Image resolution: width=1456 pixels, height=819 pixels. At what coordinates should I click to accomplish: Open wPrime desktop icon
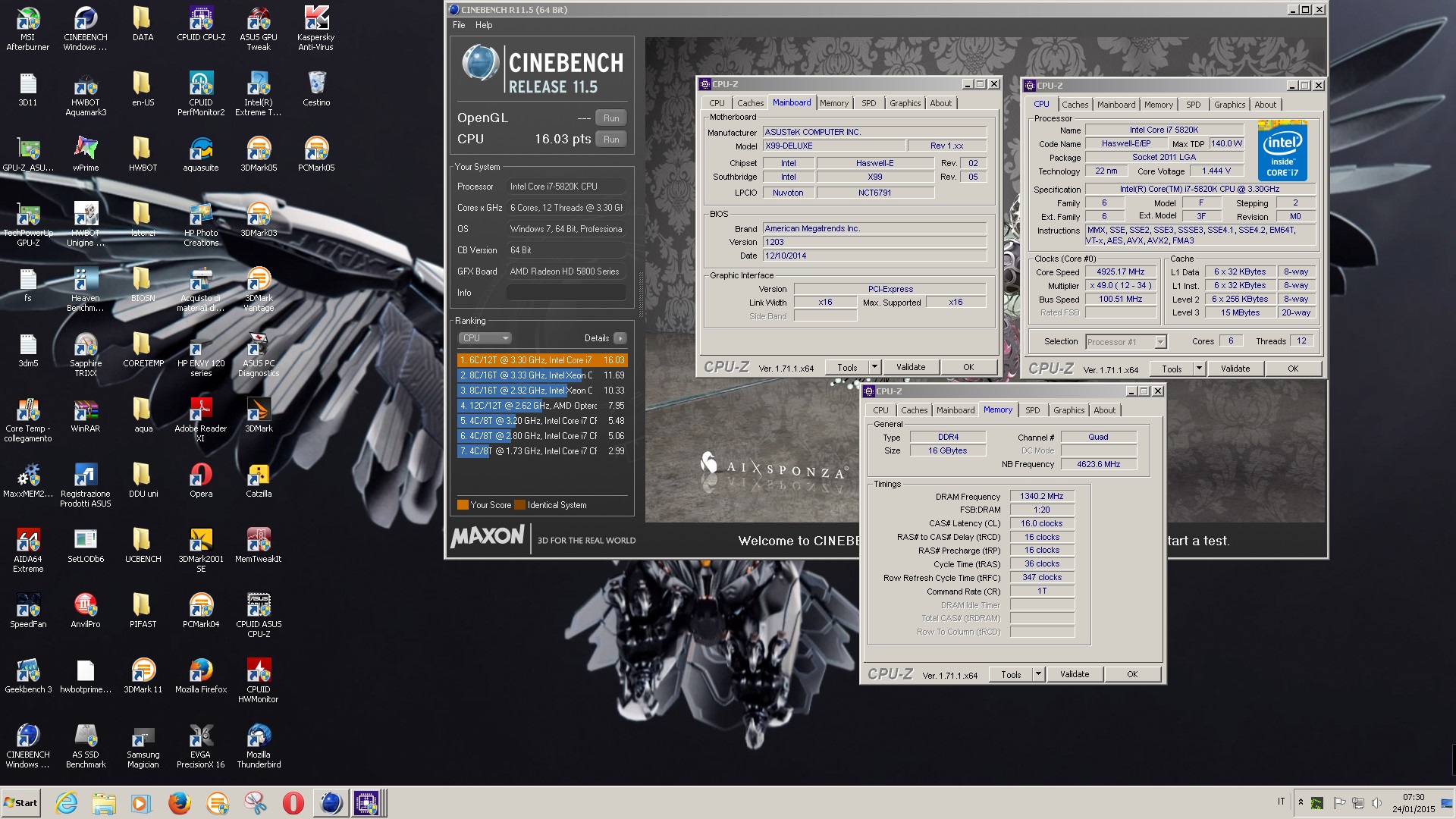pos(86,155)
